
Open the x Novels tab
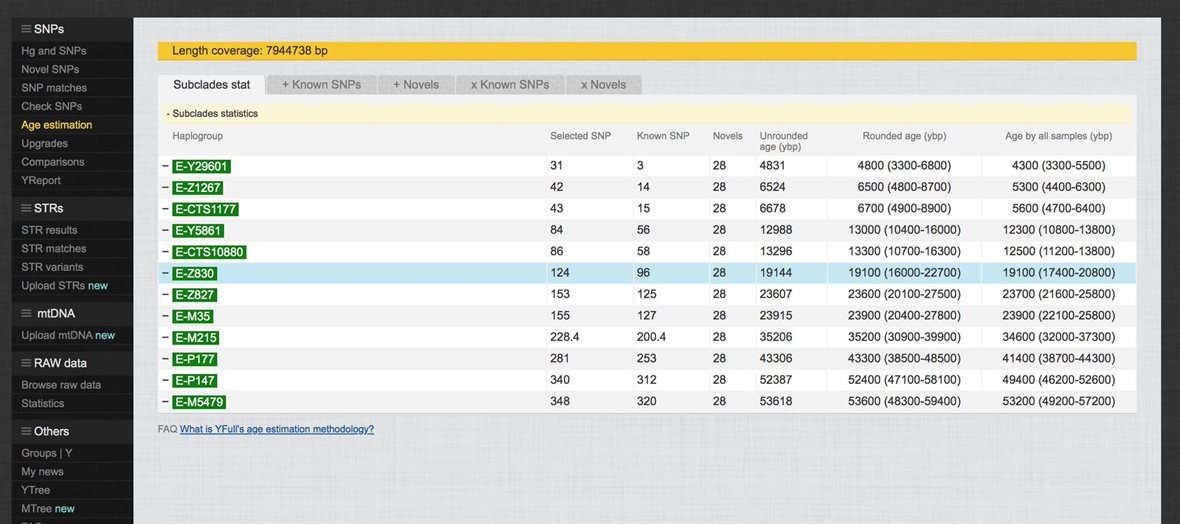click(x=603, y=85)
